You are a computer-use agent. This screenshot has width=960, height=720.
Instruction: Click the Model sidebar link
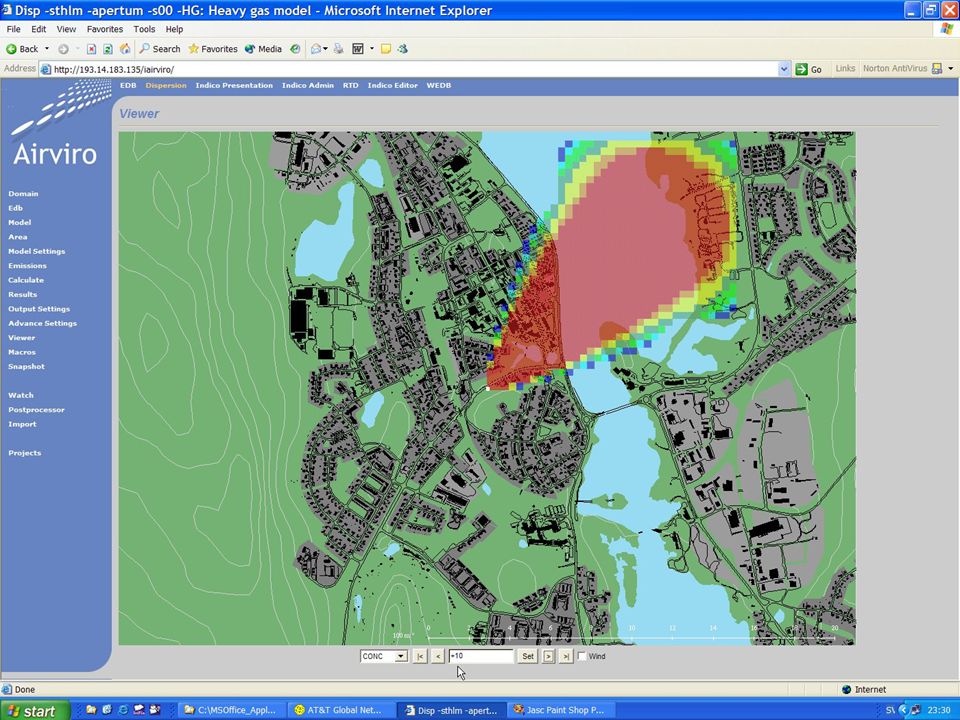click(x=20, y=222)
